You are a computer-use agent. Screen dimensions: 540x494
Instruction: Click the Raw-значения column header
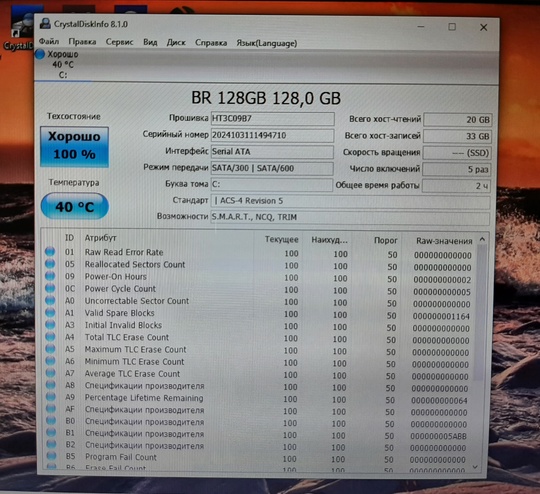pos(444,241)
